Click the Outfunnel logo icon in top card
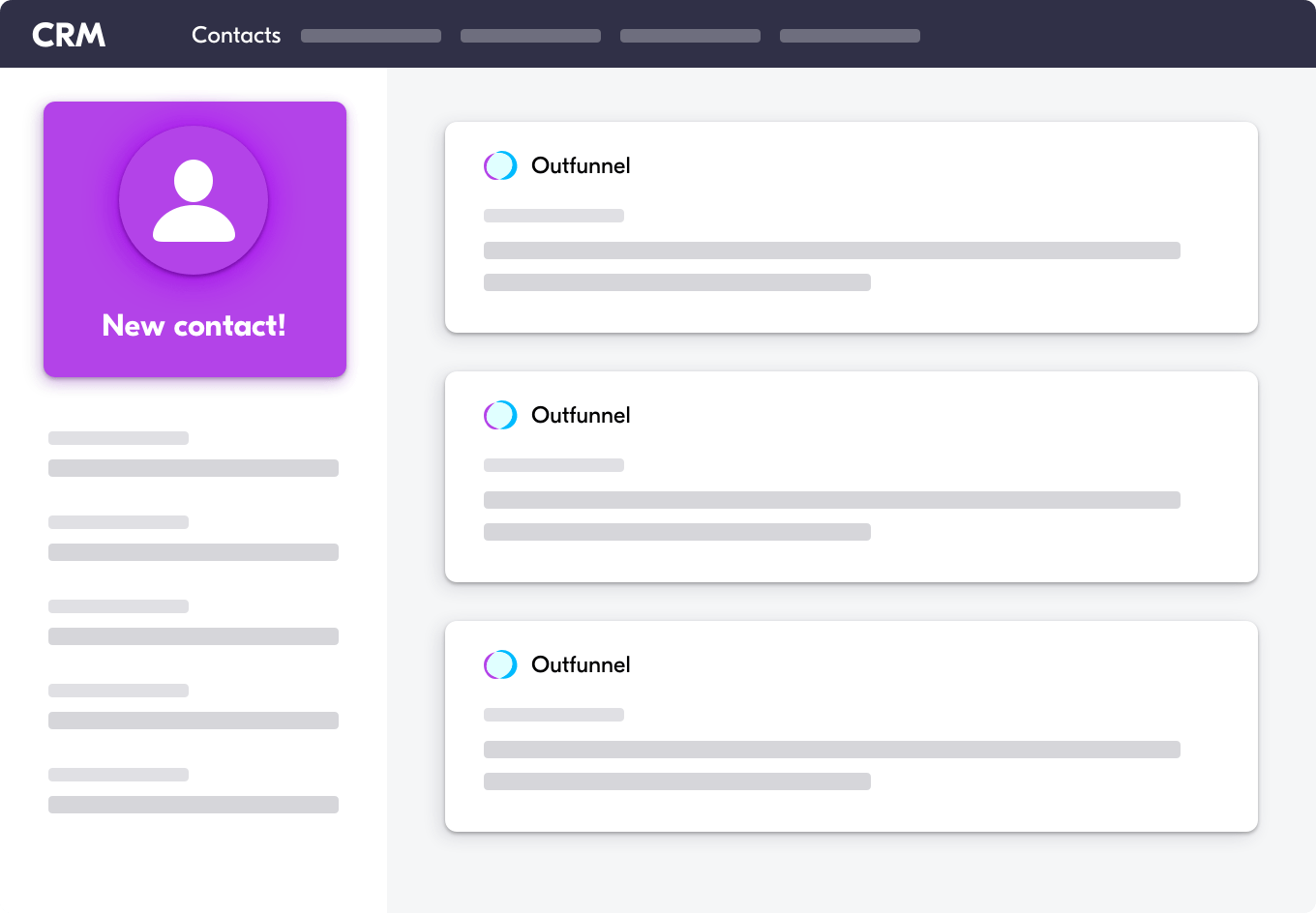The height and width of the screenshot is (913, 1316). pos(500,165)
